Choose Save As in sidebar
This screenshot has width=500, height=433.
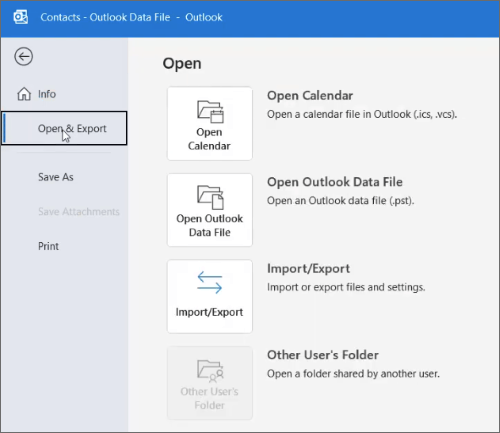point(64,177)
